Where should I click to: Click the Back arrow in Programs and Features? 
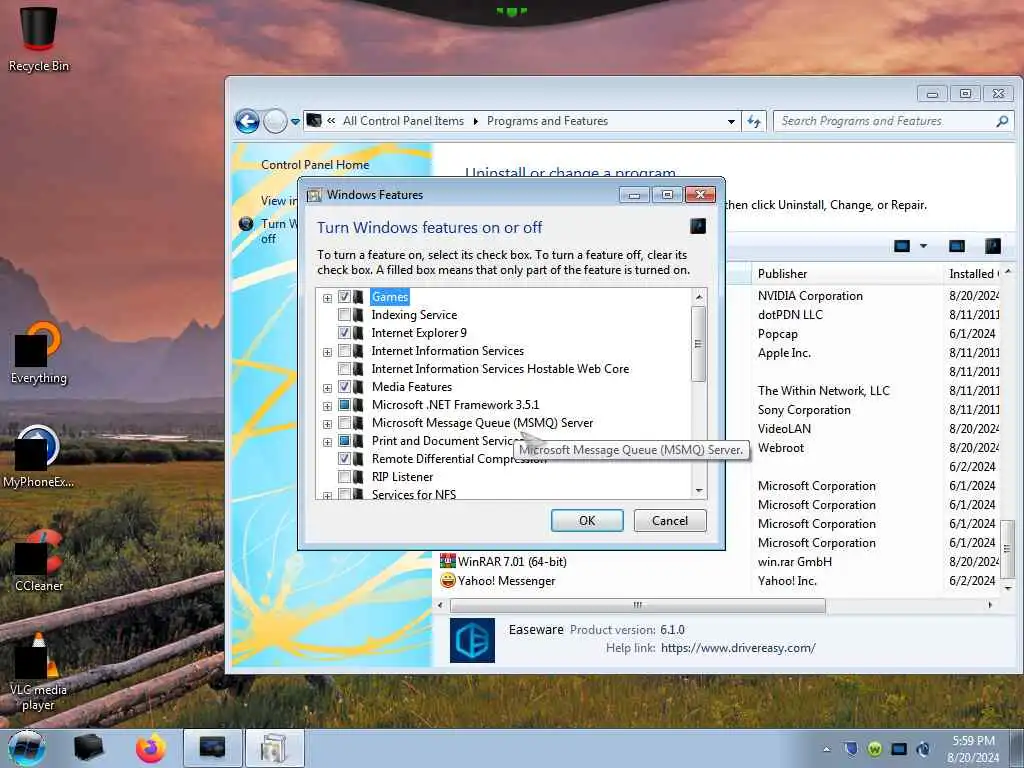coord(247,121)
